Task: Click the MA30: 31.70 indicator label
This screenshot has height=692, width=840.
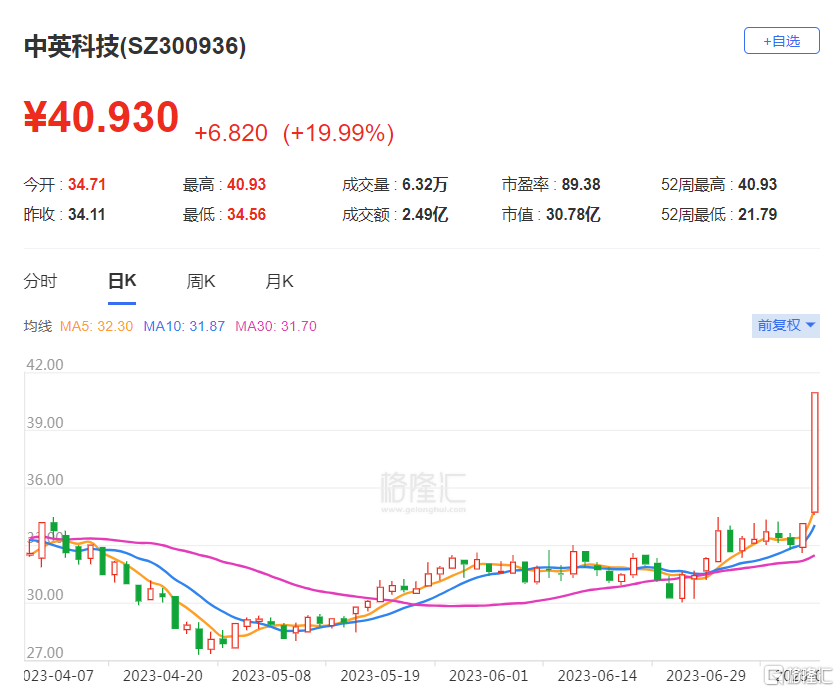Action: tap(276, 326)
